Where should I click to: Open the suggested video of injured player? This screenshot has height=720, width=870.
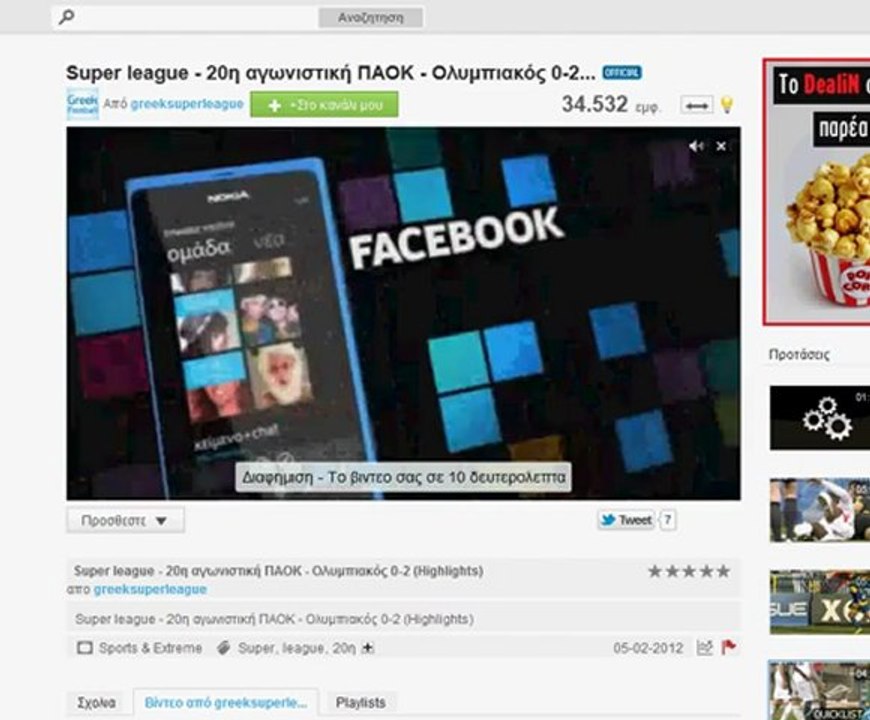pyautogui.click(x=820, y=510)
